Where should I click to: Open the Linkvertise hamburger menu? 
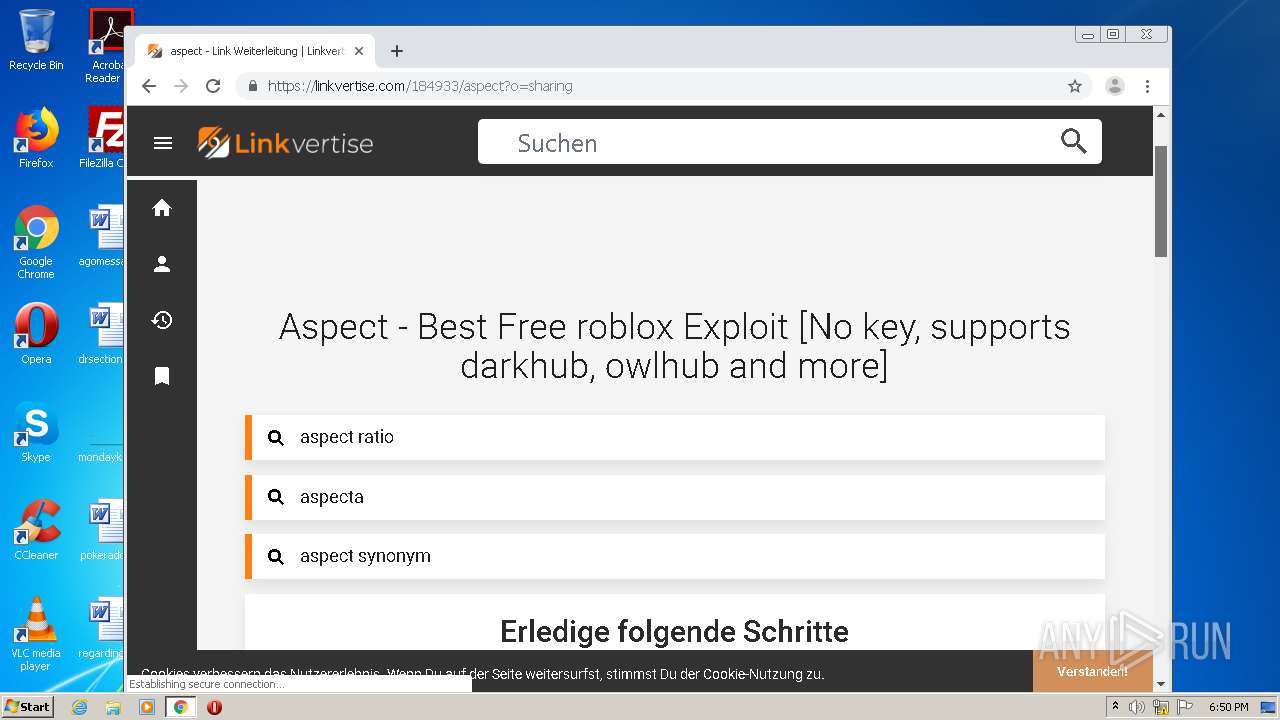point(163,143)
